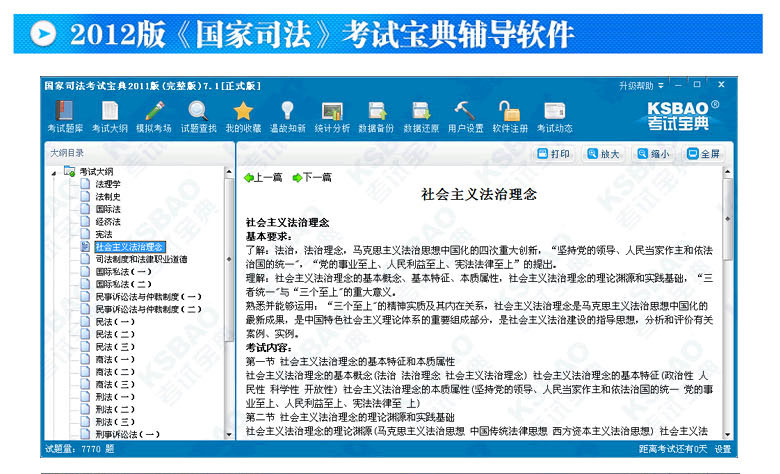Click the 缩小 zoom out button

(654, 154)
